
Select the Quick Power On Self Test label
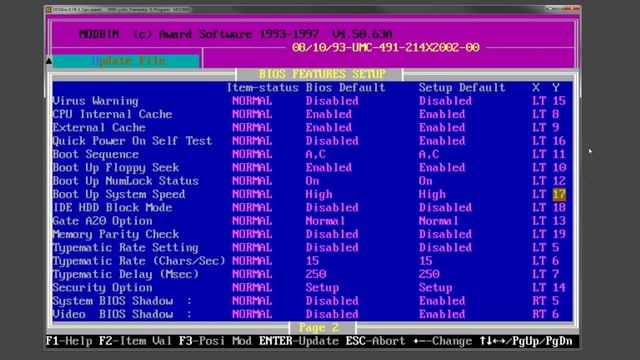click(132, 141)
